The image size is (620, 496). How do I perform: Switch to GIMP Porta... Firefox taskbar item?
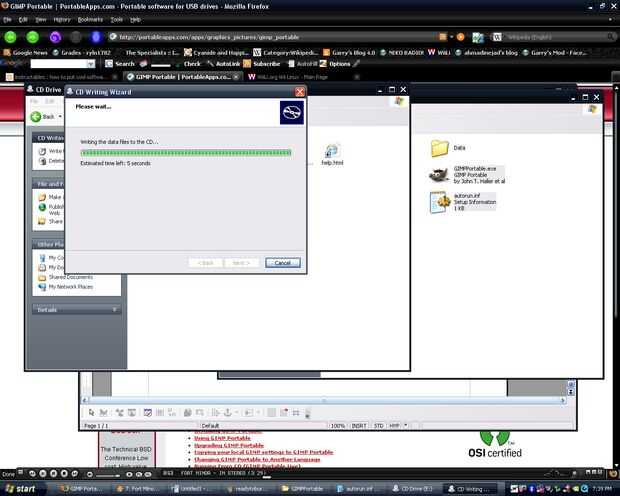click(81, 489)
